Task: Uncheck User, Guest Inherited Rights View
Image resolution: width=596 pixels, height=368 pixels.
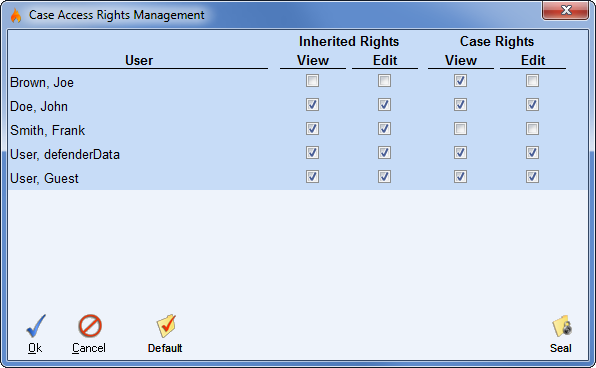Action: 312,176
